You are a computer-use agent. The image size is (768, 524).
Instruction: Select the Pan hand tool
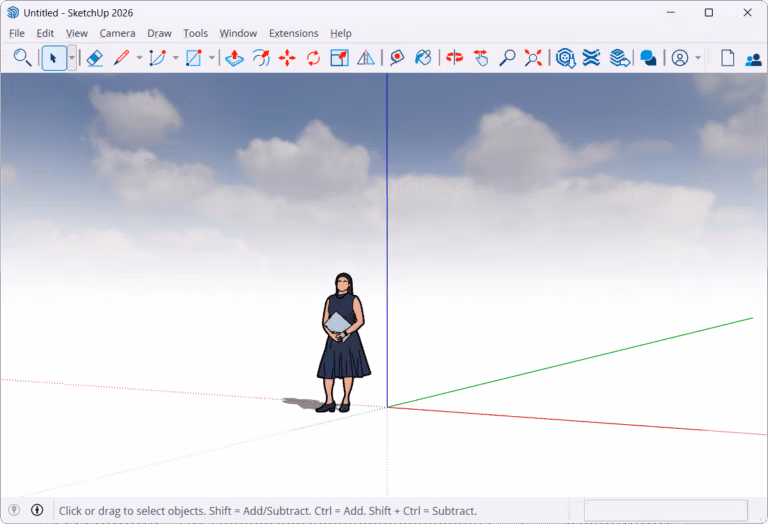point(481,58)
